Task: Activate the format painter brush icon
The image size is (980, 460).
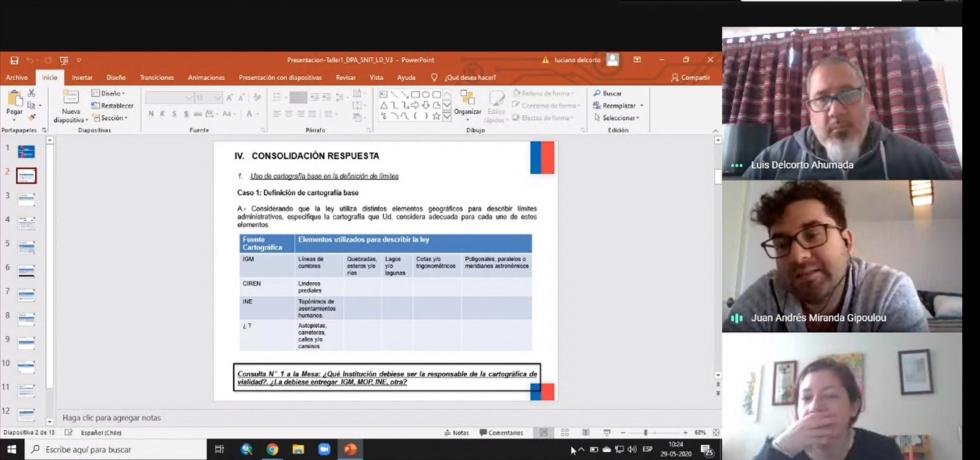Action: coord(31,117)
